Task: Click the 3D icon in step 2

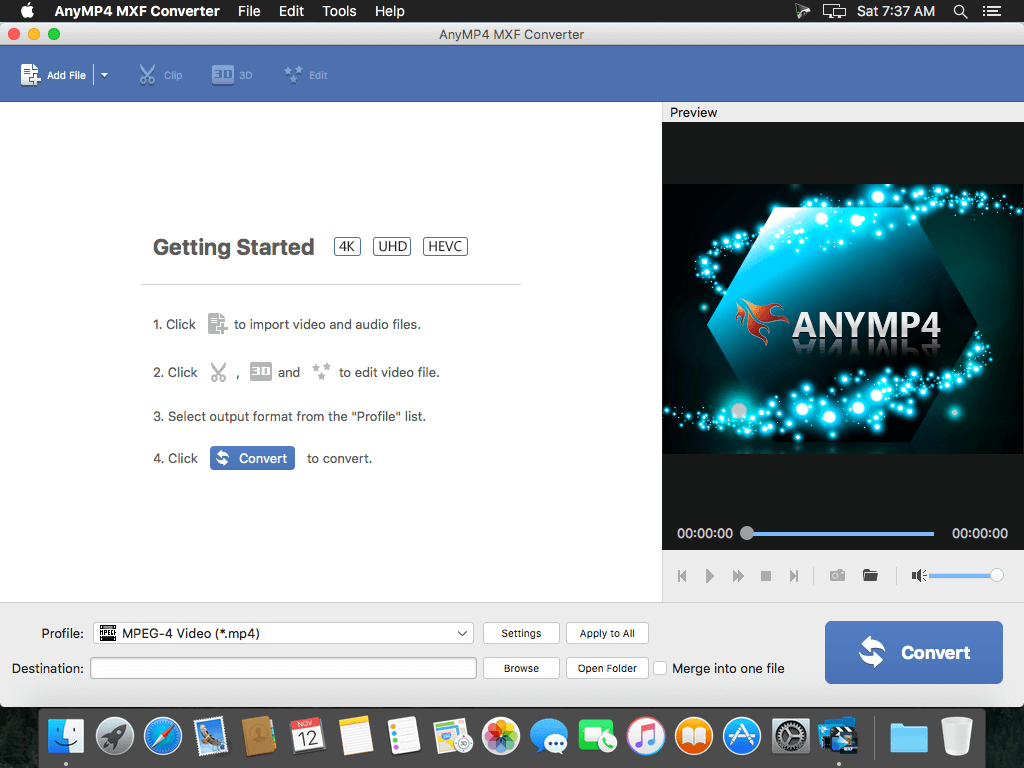Action: coord(261,371)
